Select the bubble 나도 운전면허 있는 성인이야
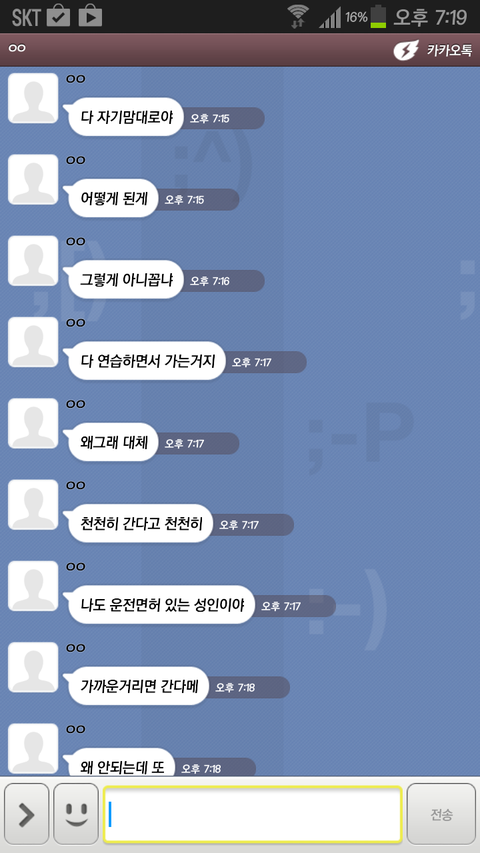This screenshot has height=853, width=480. click(159, 604)
